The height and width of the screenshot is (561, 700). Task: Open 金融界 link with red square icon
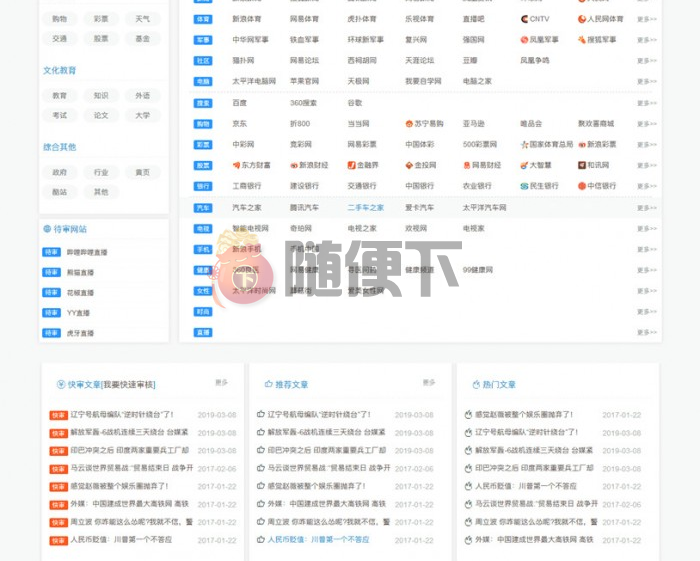tap(363, 165)
